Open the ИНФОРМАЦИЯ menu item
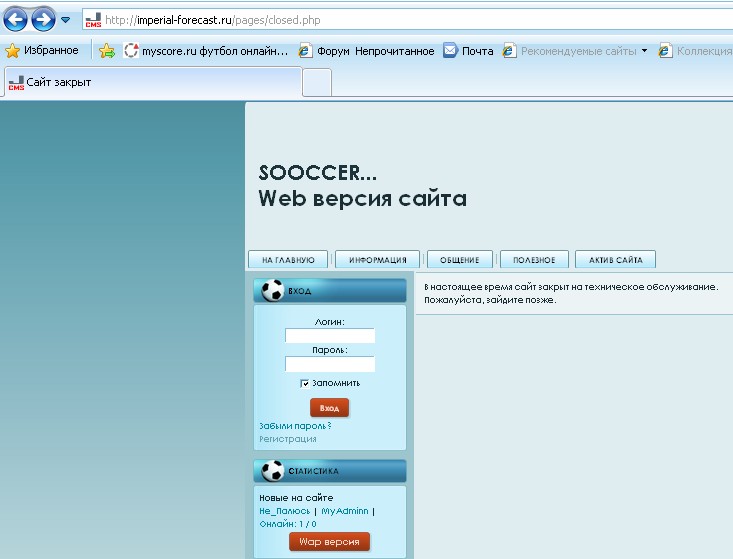733x559 pixels. (377, 260)
